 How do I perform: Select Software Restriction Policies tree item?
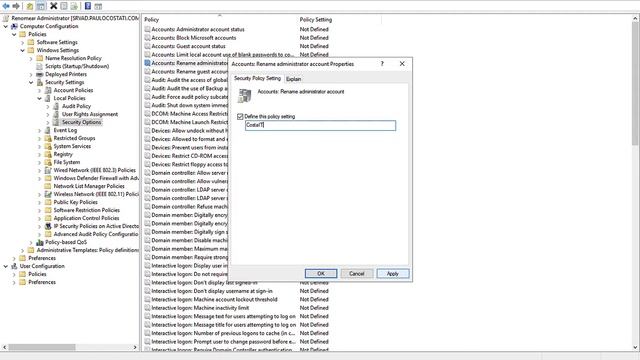point(87,210)
